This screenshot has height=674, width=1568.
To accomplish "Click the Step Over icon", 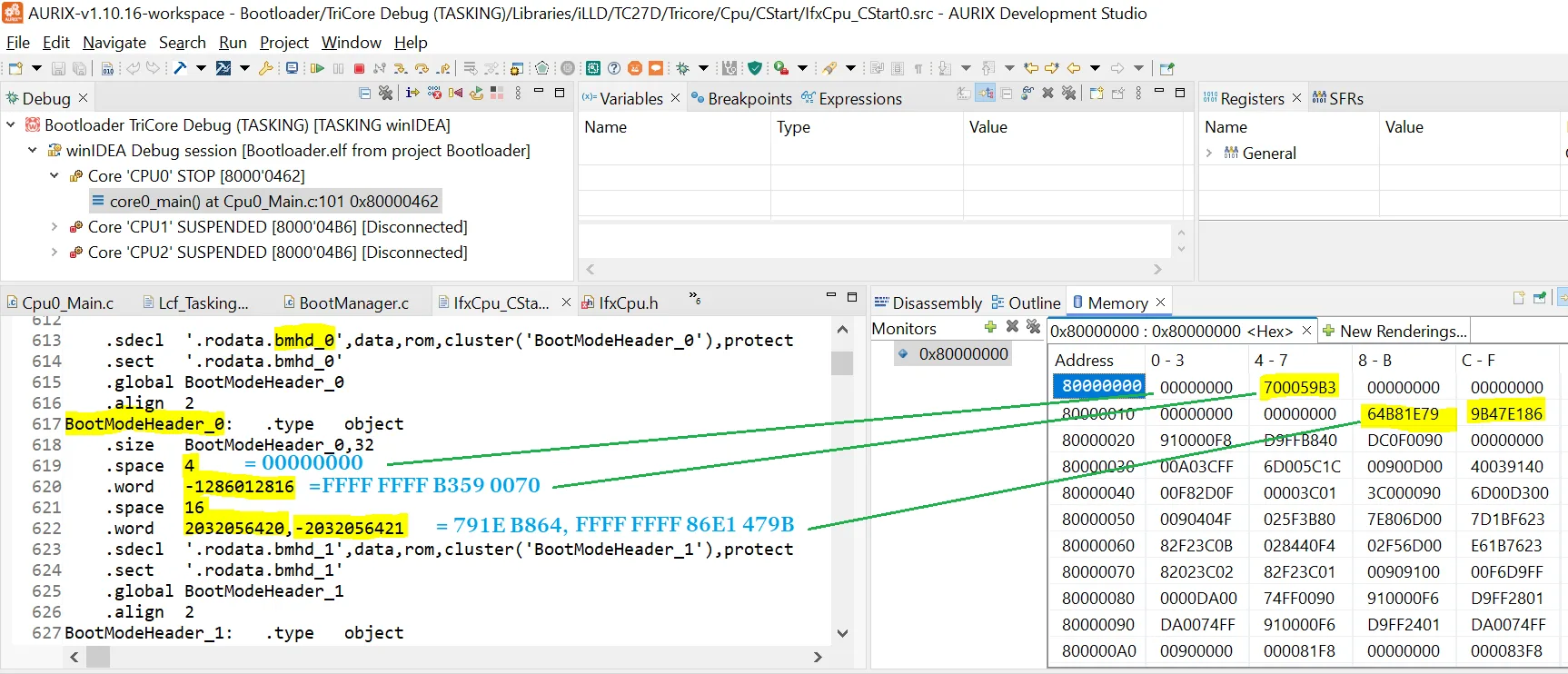I will tap(422, 68).
